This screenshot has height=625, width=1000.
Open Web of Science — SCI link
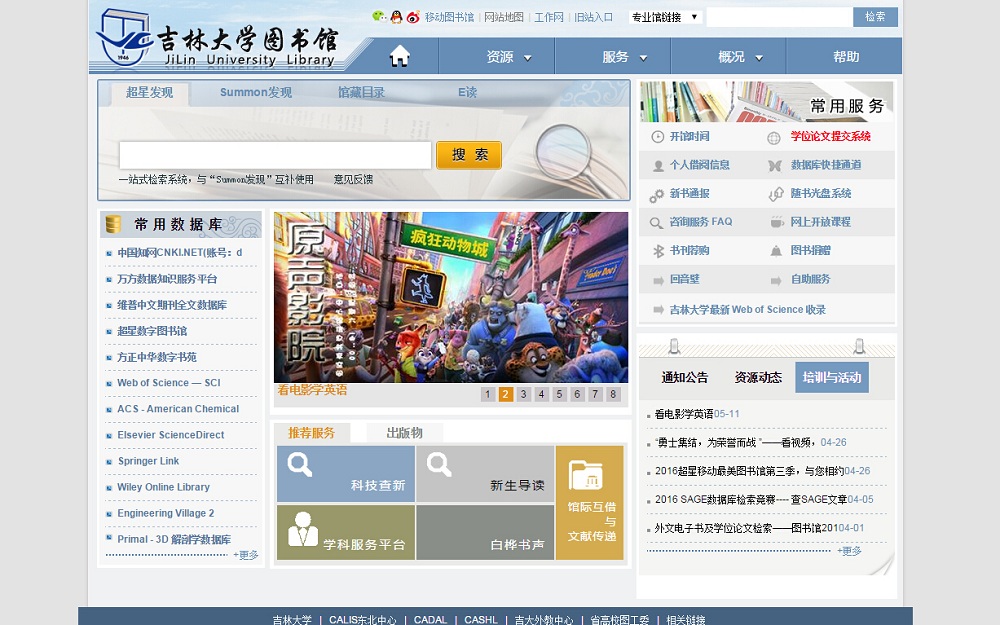coord(168,383)
